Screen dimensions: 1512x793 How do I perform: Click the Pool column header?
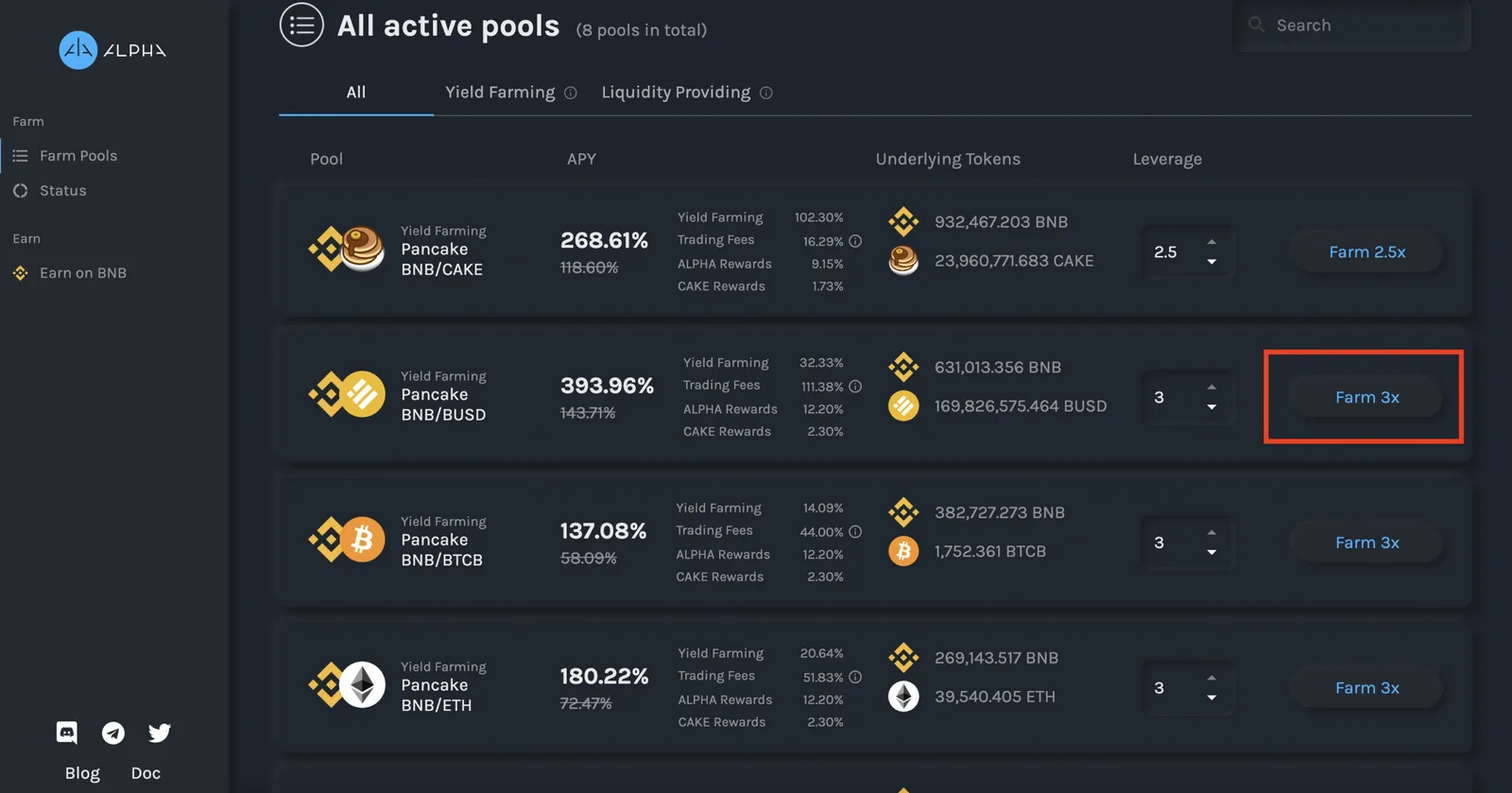point(326,160)
